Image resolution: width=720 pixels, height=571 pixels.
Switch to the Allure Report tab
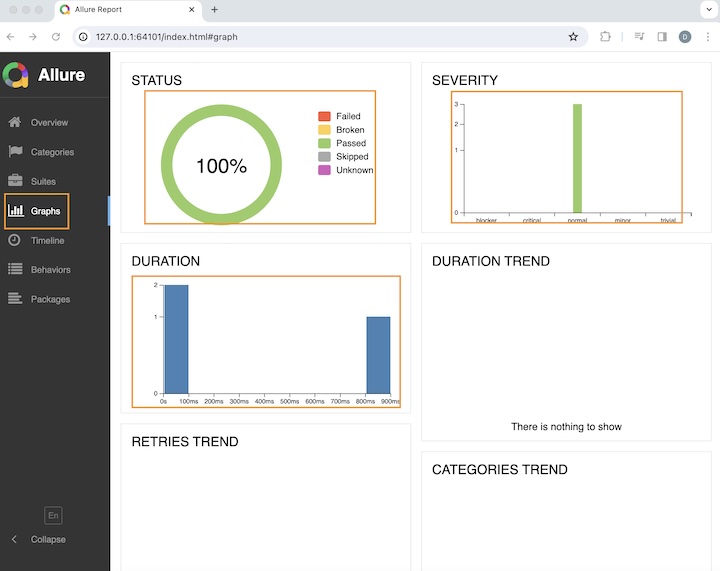(x=124, y=10)
